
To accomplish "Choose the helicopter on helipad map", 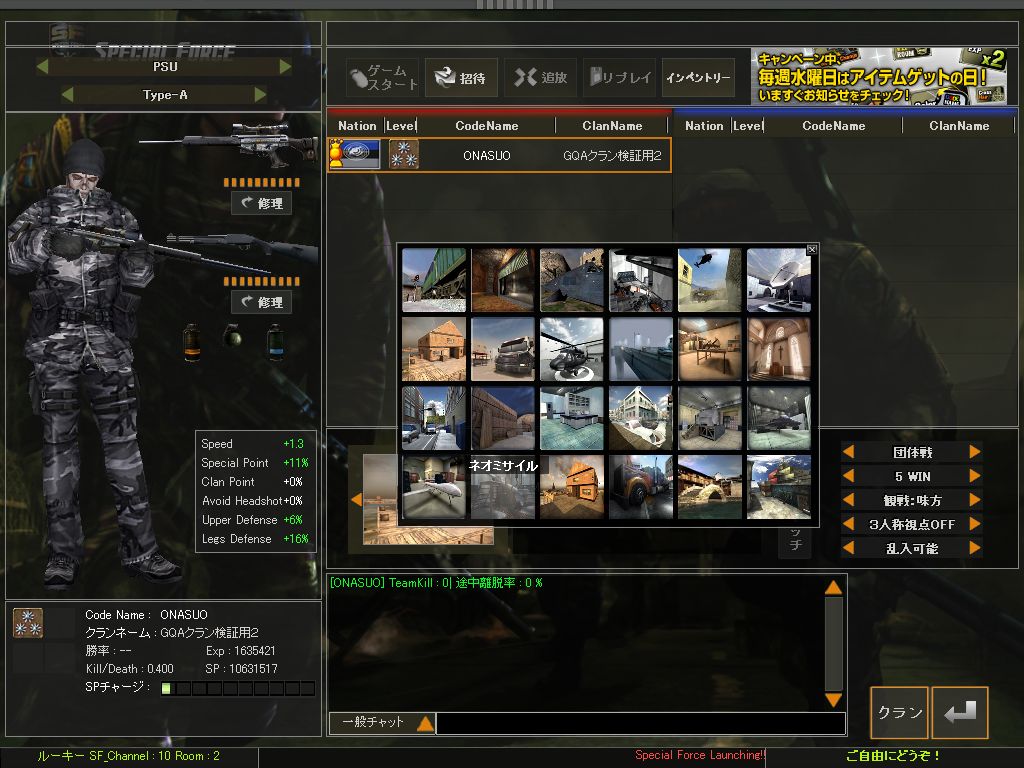I will [572, 349].
